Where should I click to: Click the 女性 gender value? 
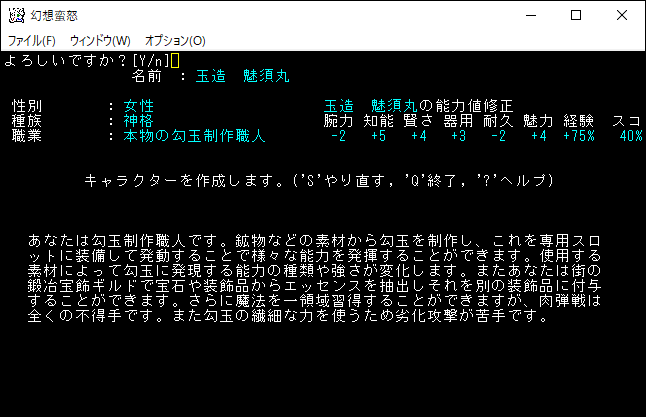(x=139, y=106)
